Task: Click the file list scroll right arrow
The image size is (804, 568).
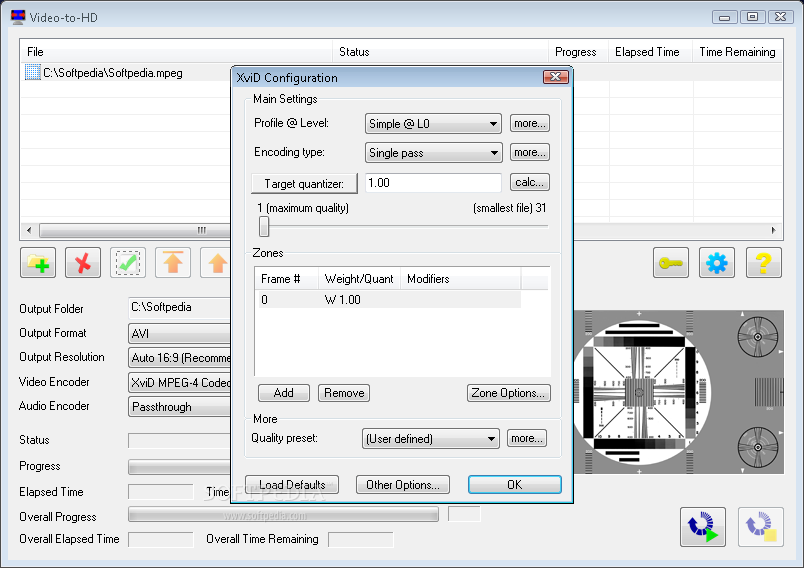Action: click(774, 230)
